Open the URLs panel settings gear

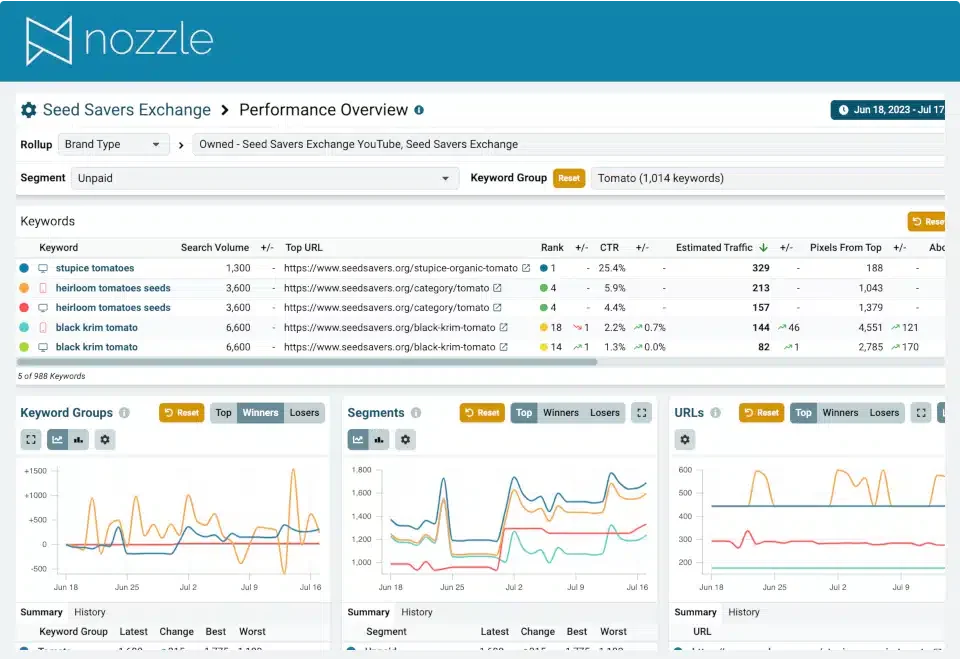pos(684,440)
